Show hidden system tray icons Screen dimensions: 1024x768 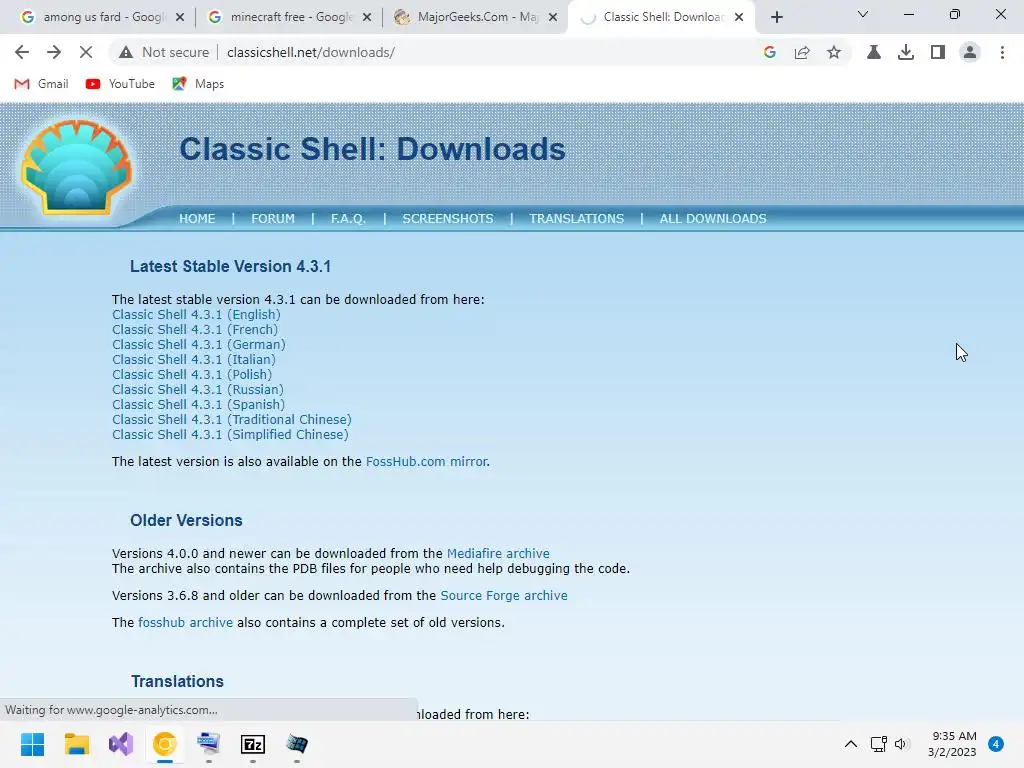[x=851, y=744]
